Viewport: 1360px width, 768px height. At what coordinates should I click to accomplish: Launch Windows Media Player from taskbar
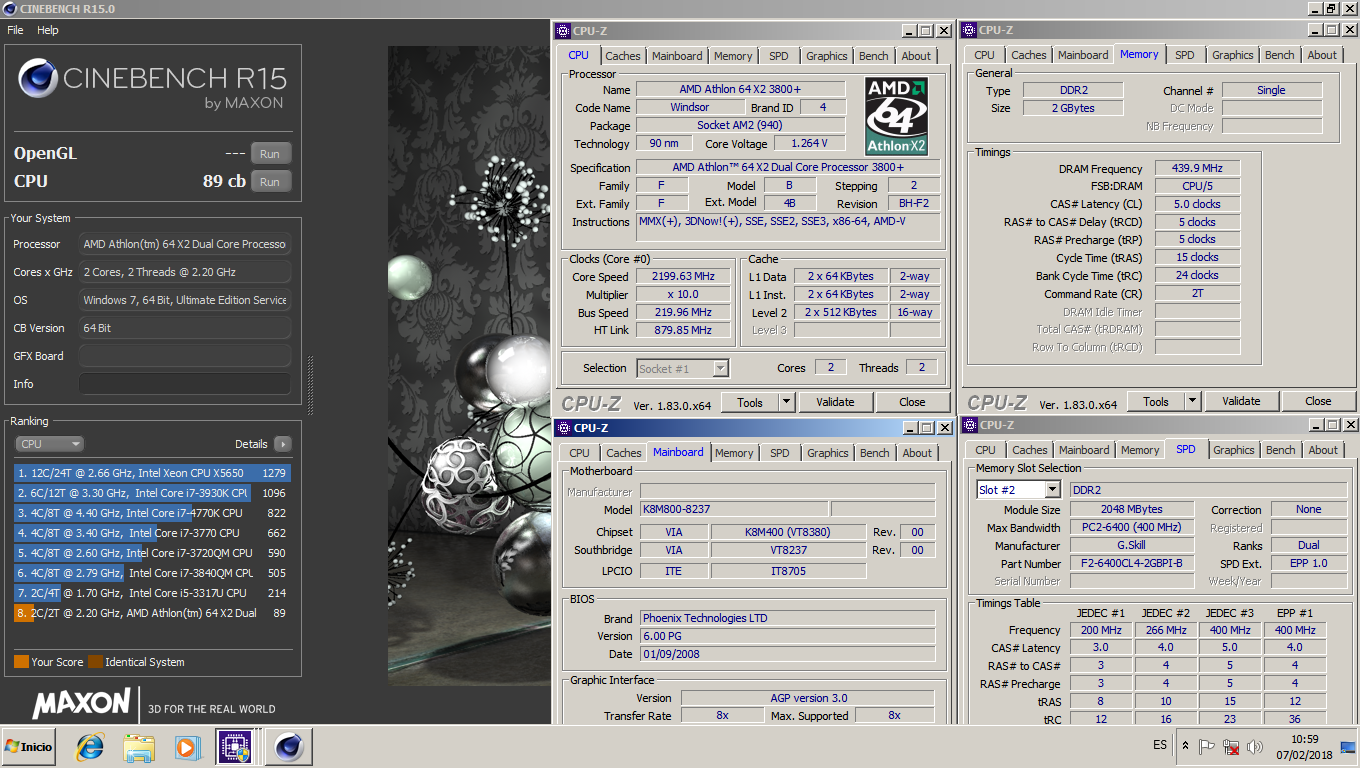tap(186, 746)
